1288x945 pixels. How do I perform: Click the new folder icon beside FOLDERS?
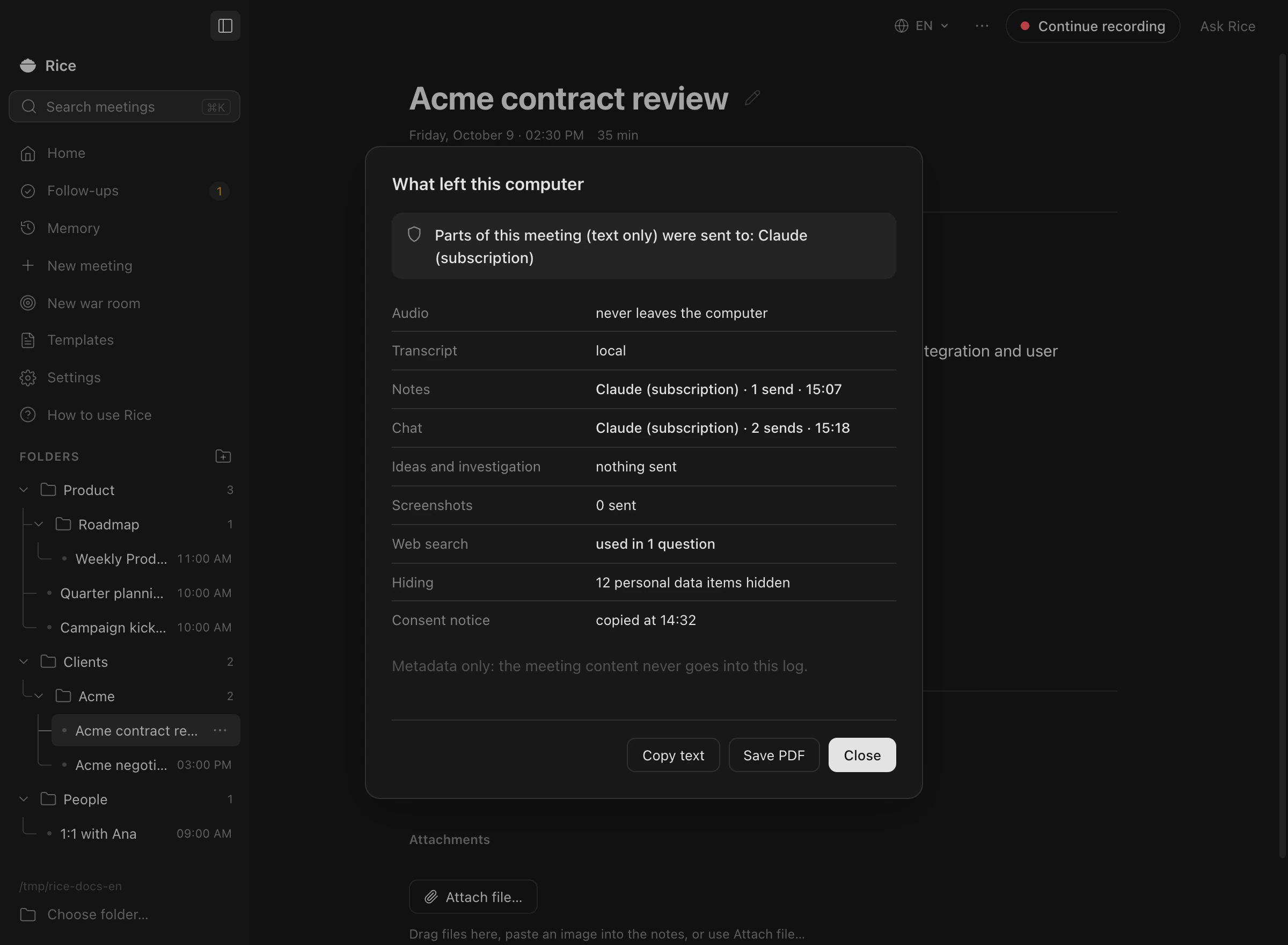click(223, 456)
